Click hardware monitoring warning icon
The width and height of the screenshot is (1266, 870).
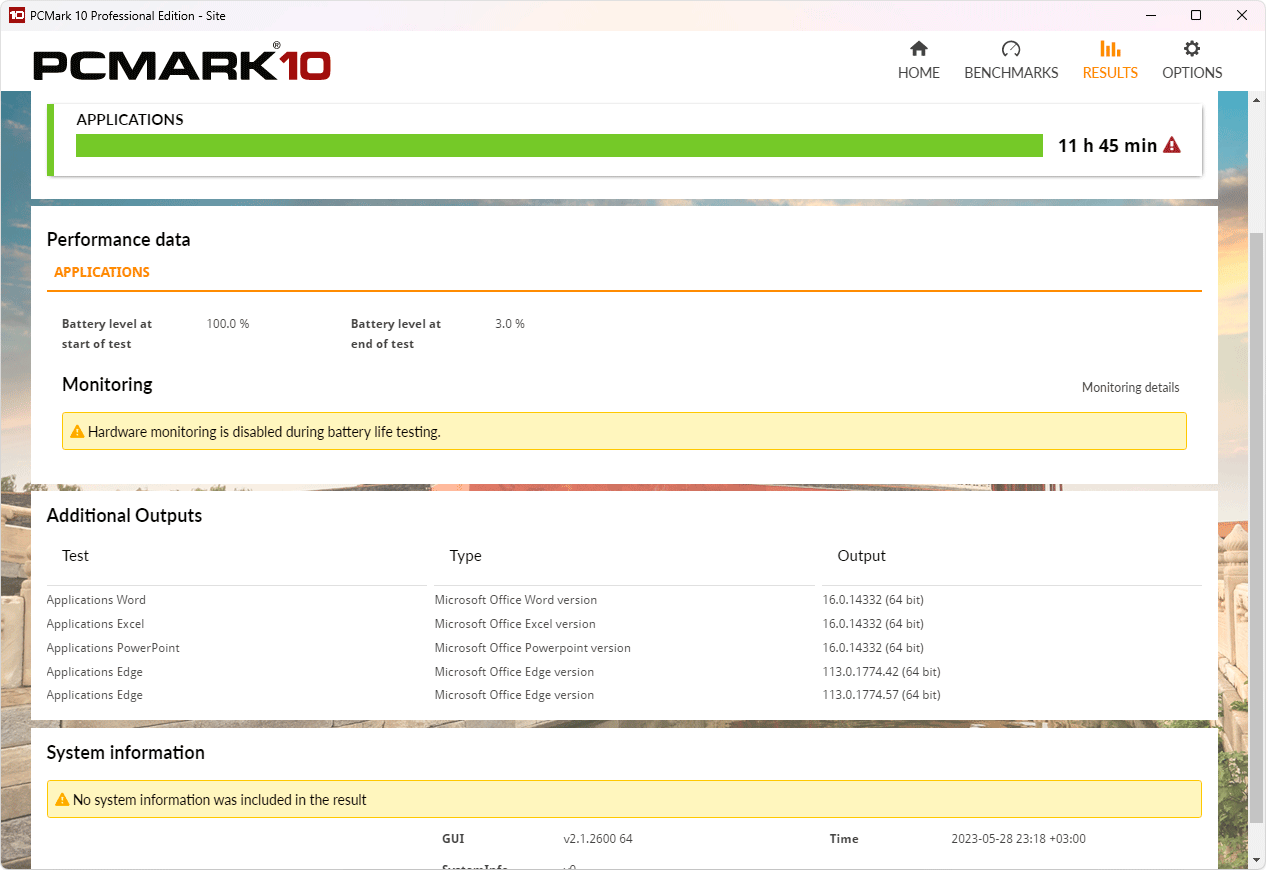(x=77, y=432)
